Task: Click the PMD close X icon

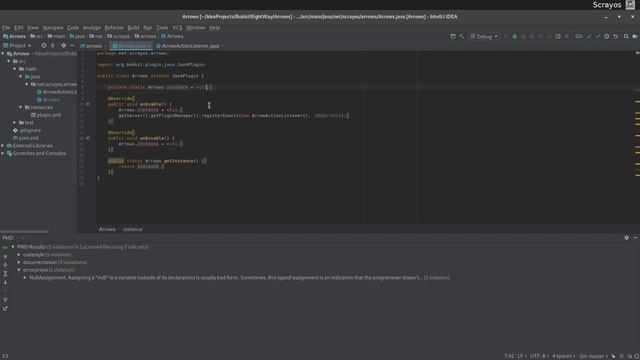Action: (5, 256)
